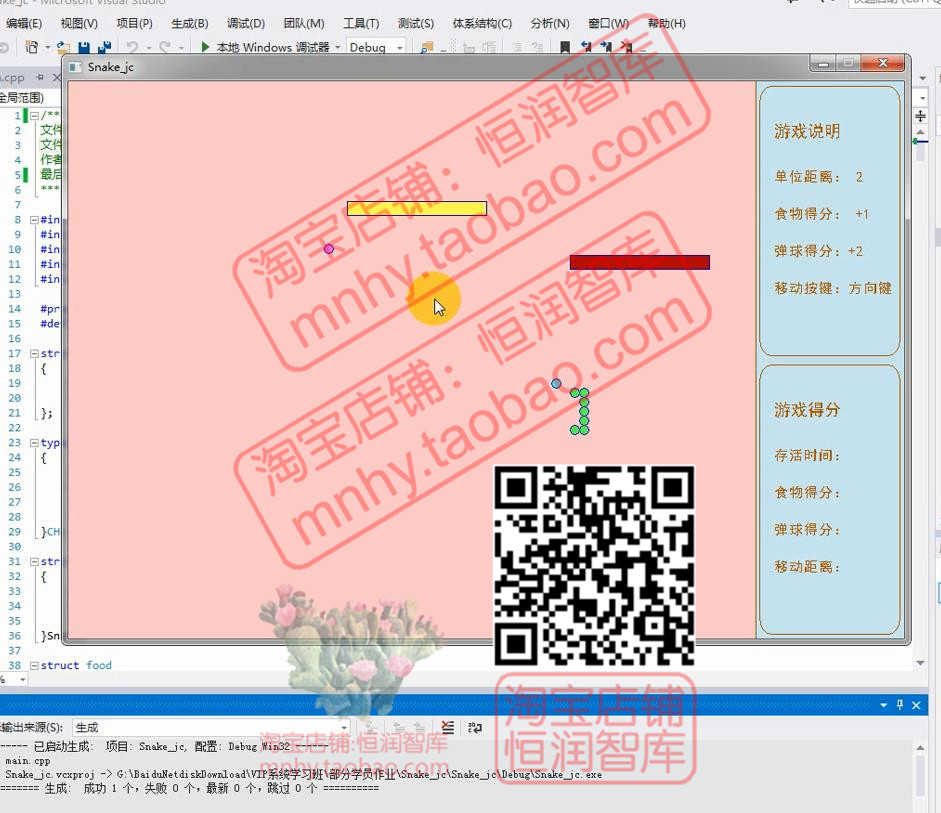Viewport: 941px width, 813px height.
Task: Click the Find in Files toolbar icon
Action: click(427, 47)
